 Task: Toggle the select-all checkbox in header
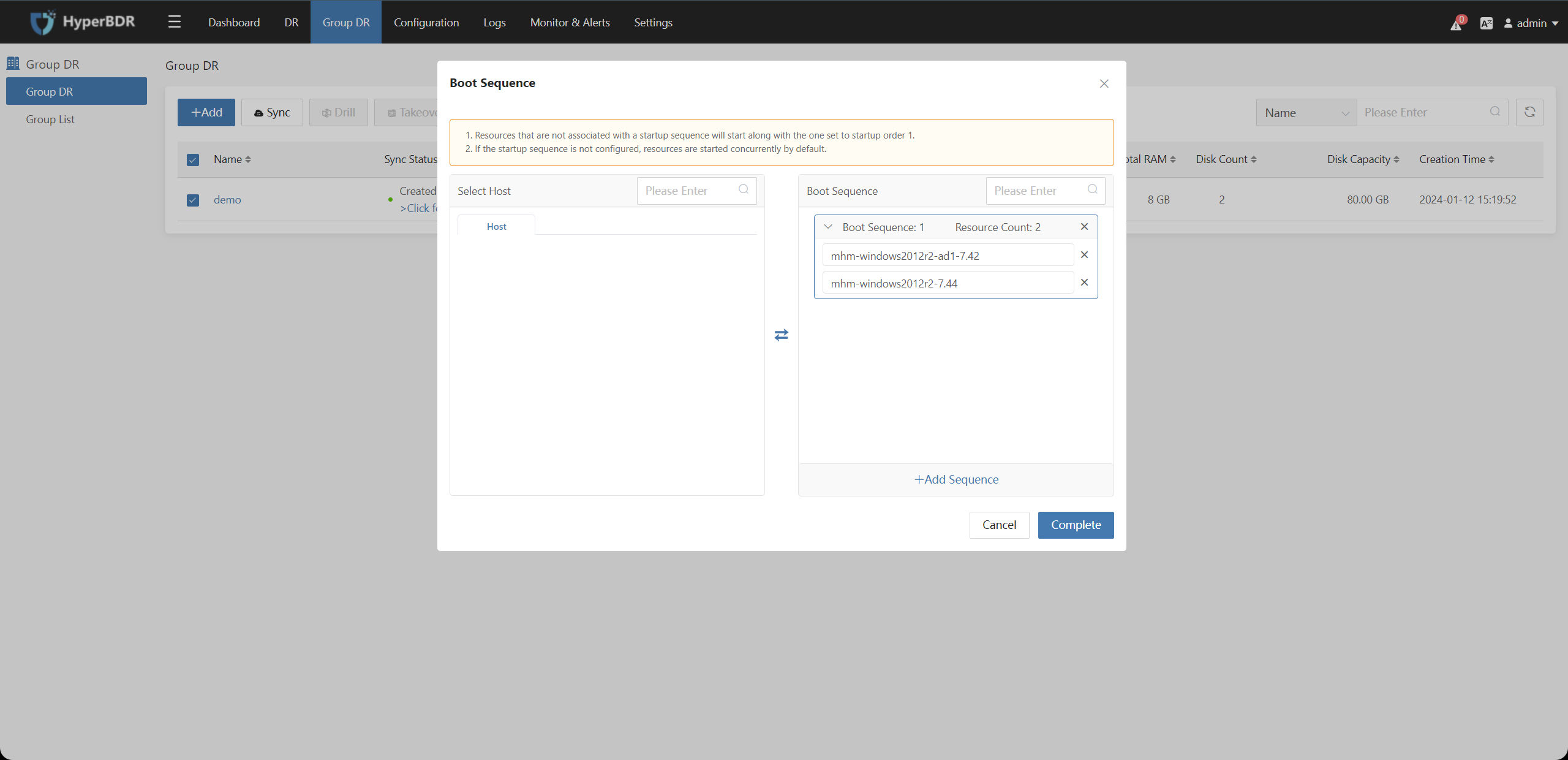193,159
